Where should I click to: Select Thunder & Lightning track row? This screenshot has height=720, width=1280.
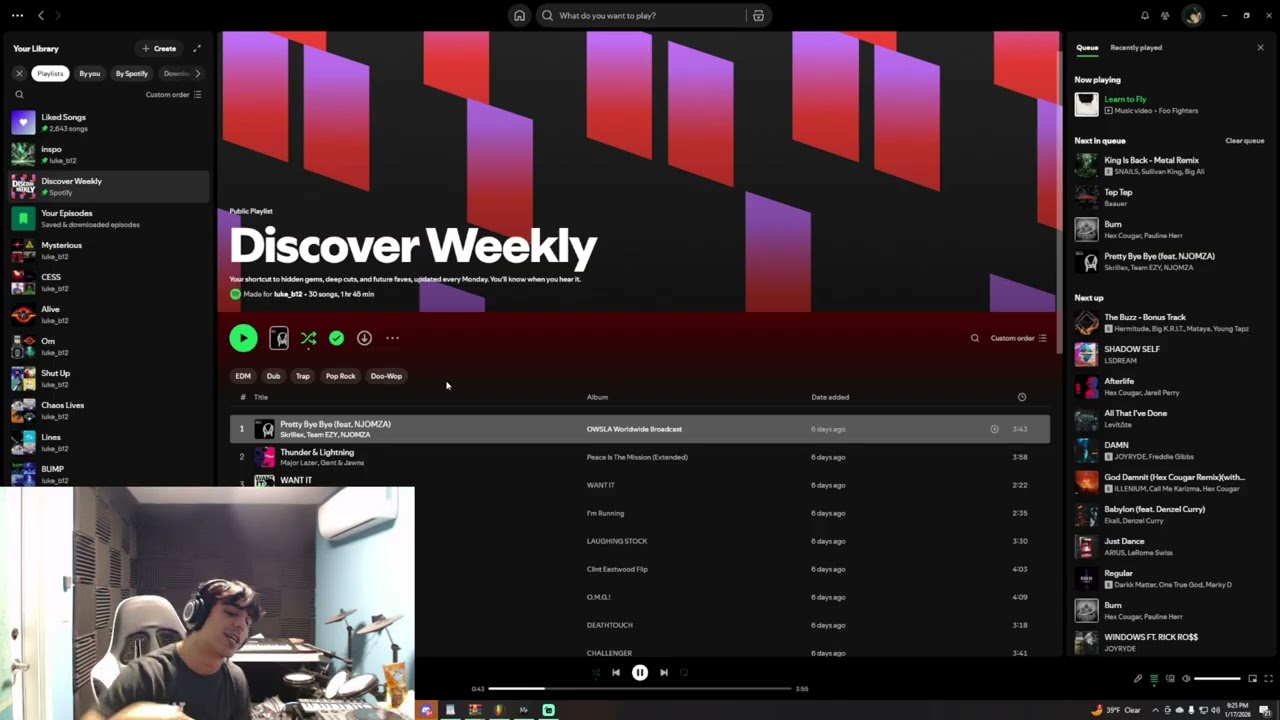640,457
